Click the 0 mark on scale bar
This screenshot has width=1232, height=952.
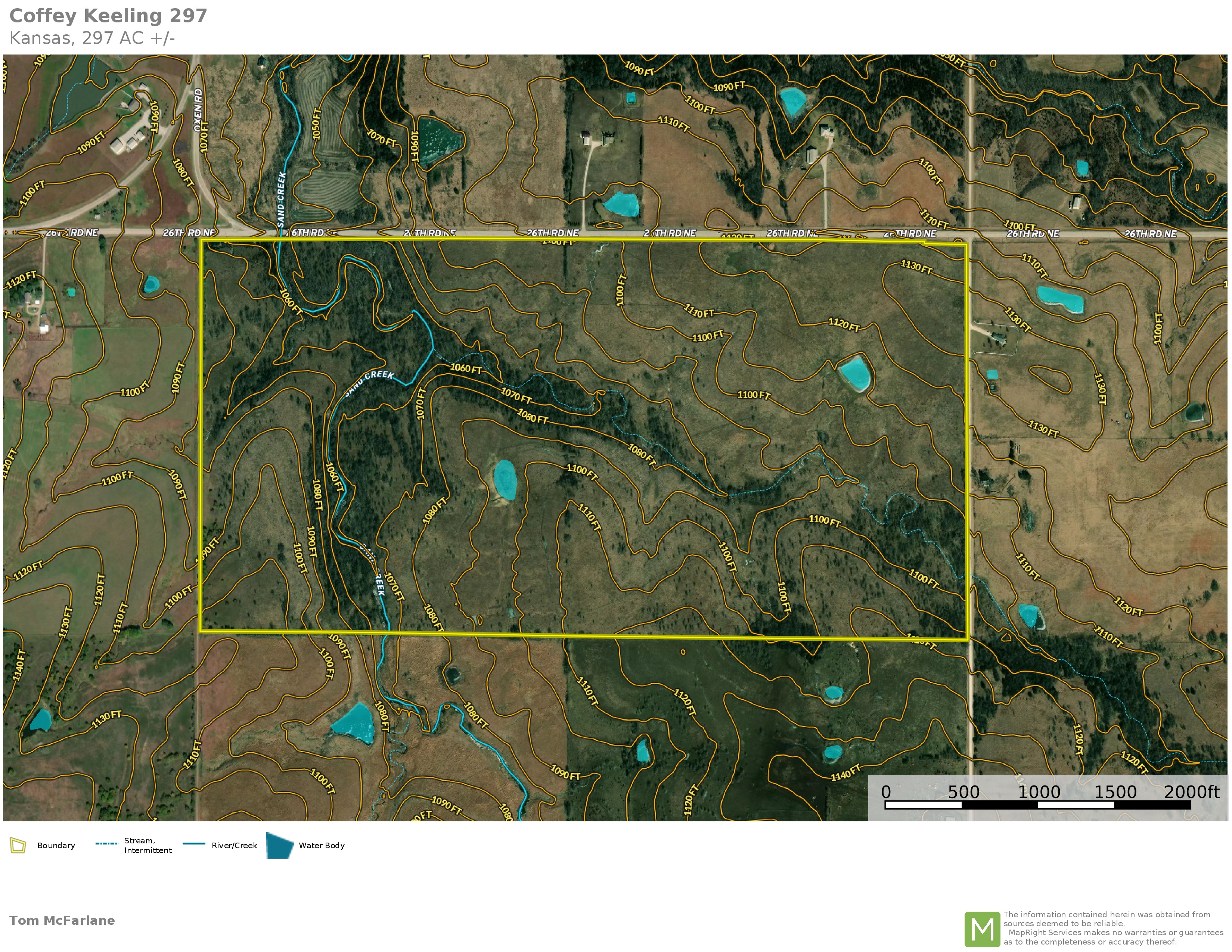pyautogui.click(x=886, y=792)
